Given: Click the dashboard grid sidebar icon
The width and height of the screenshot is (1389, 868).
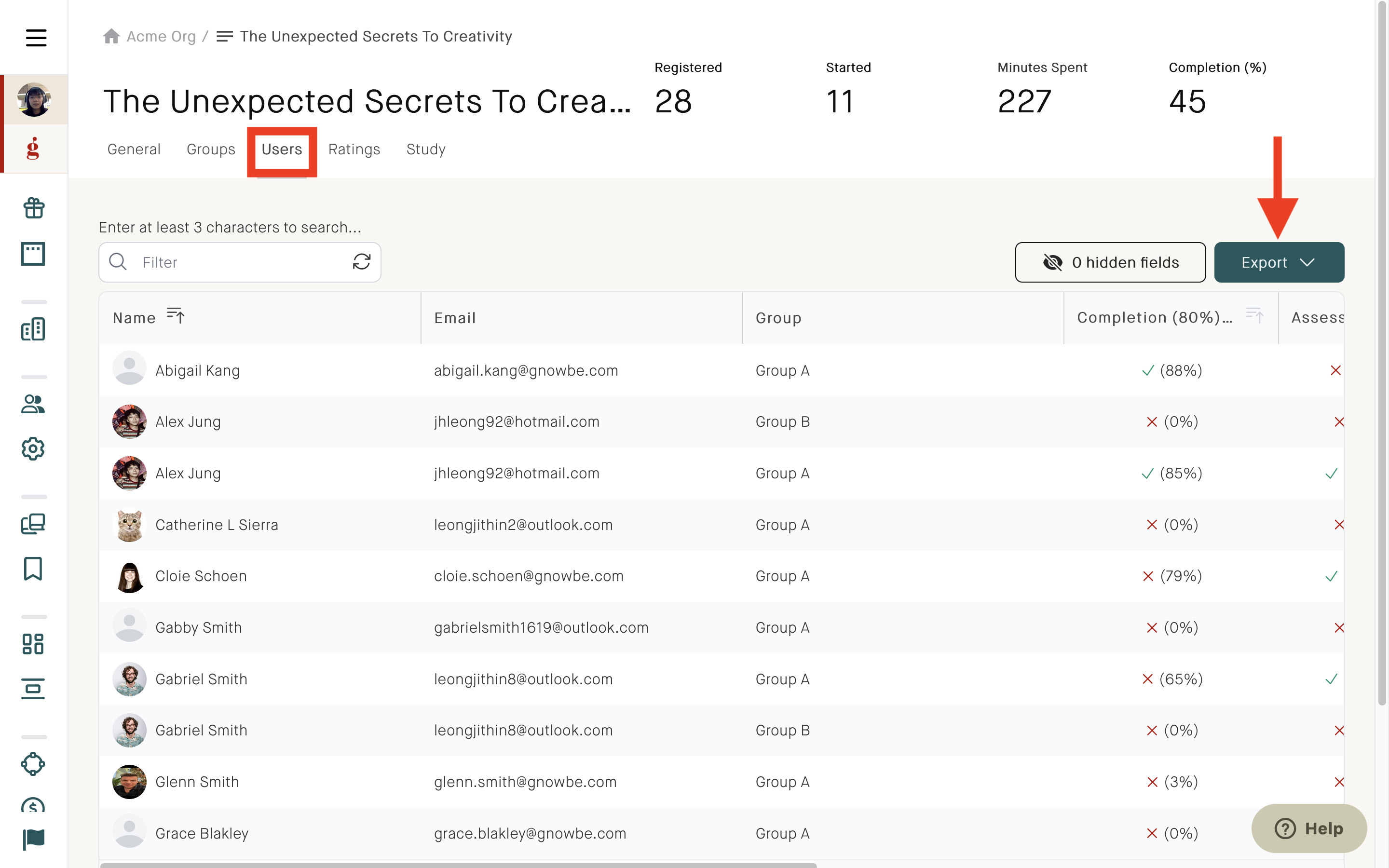Looking at the screenshot, I should [x=33, y=644].
